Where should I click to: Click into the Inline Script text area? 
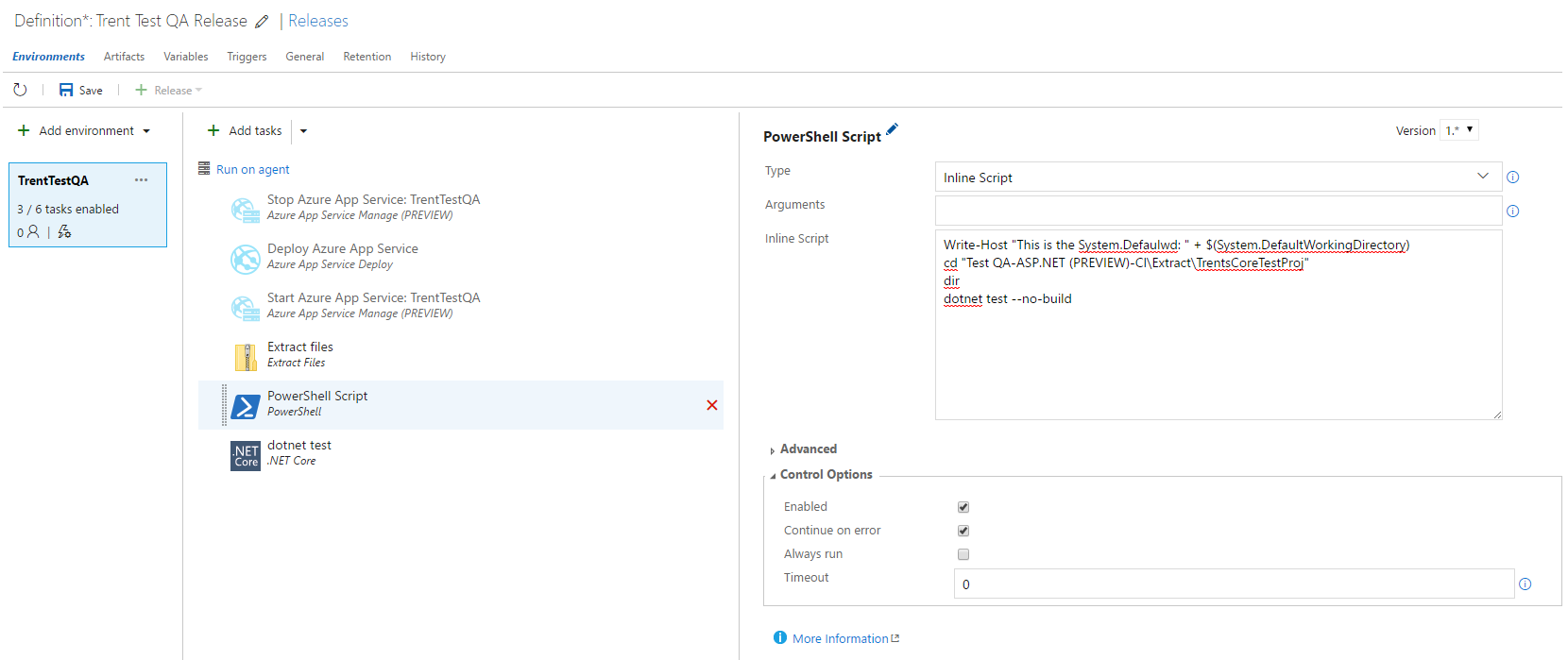pyautogui.click(x=1219, y=325)
